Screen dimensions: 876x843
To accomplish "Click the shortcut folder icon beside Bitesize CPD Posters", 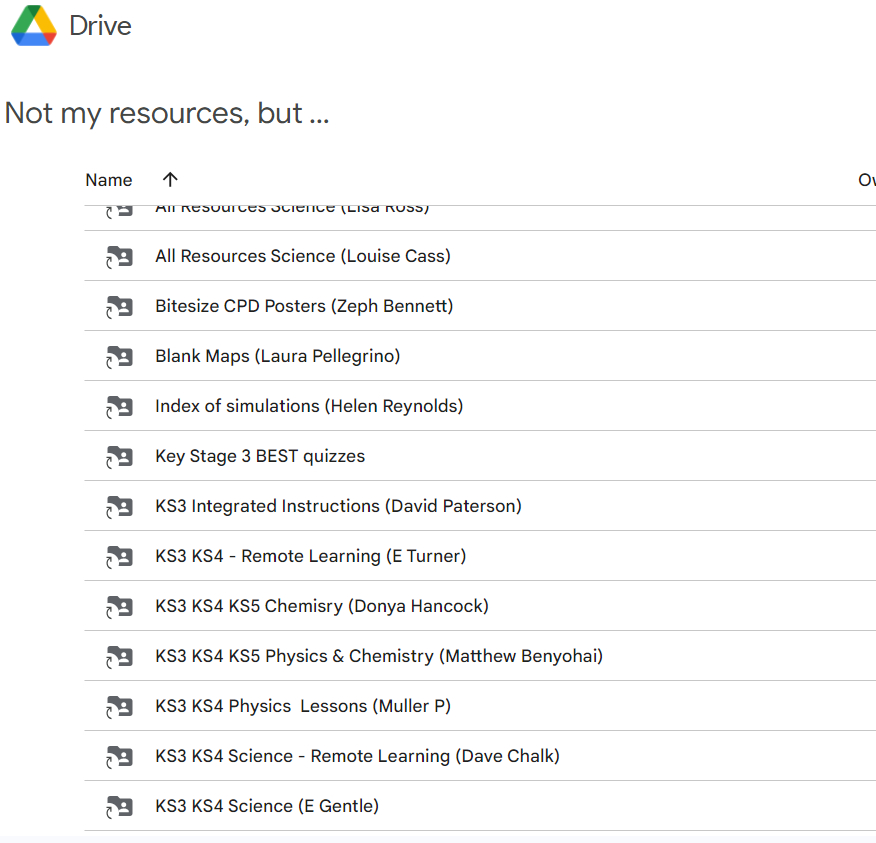I will pyautogui.click(x=119, y=306).
